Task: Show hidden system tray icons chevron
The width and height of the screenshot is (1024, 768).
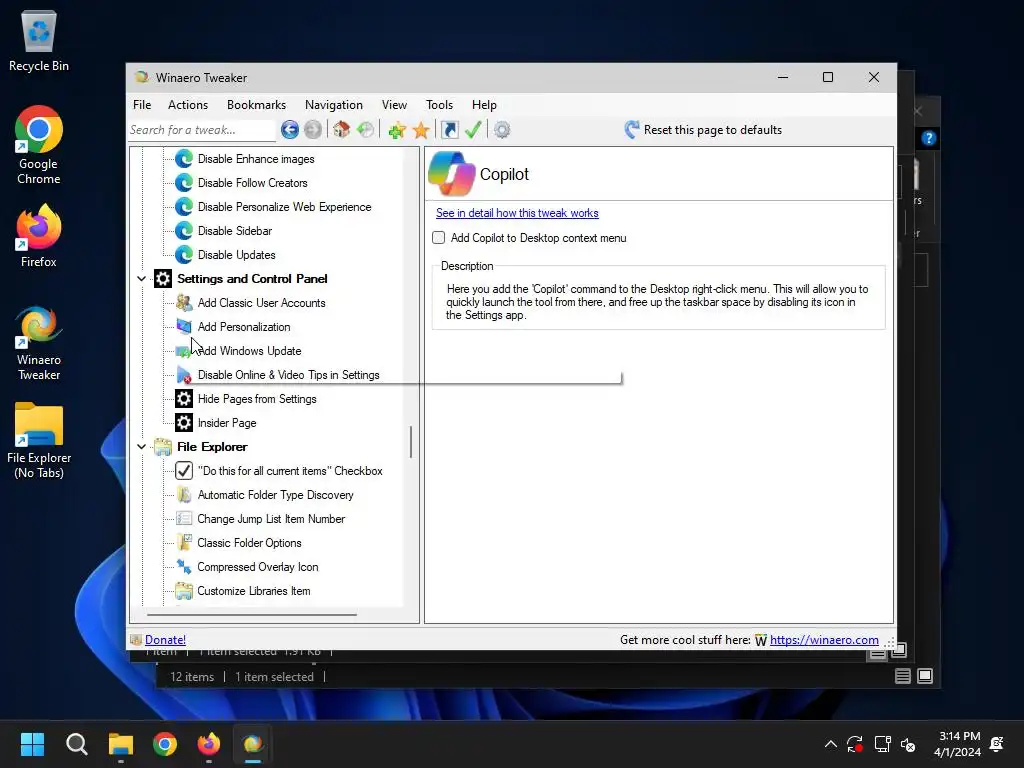Action: coord(831,744)
